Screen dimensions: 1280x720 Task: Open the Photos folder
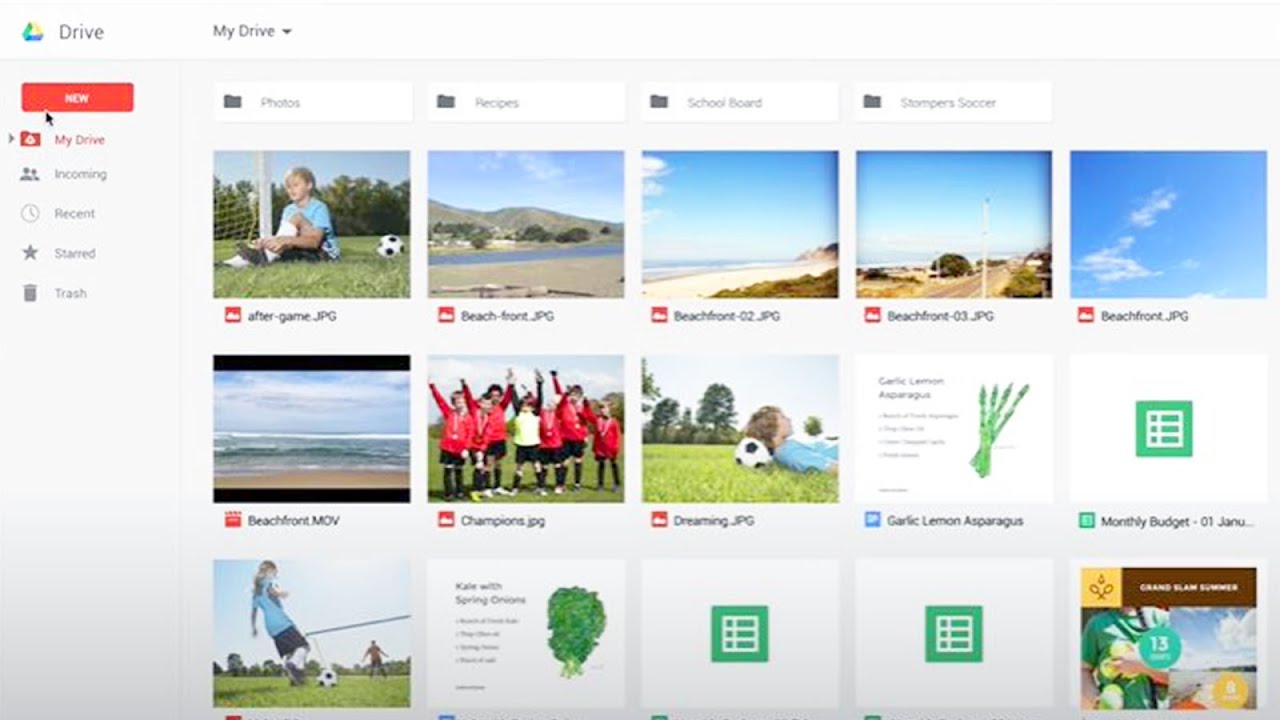(x=312, y=102)
